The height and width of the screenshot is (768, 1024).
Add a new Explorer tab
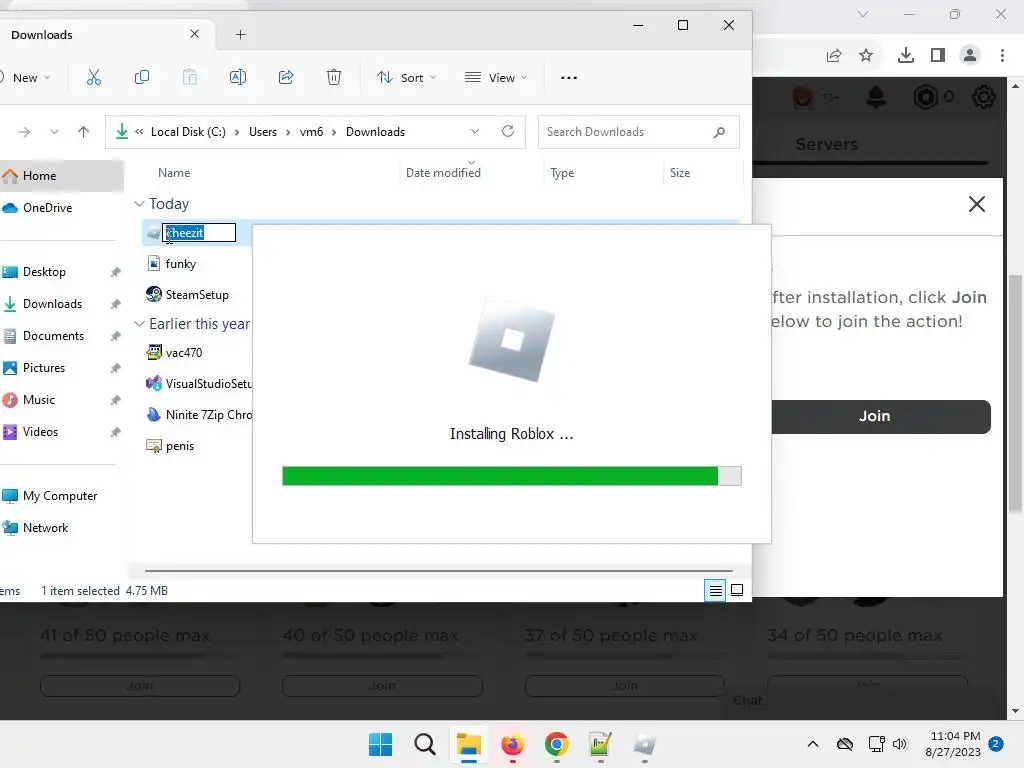pyautogui.click(x=240, y=35)
